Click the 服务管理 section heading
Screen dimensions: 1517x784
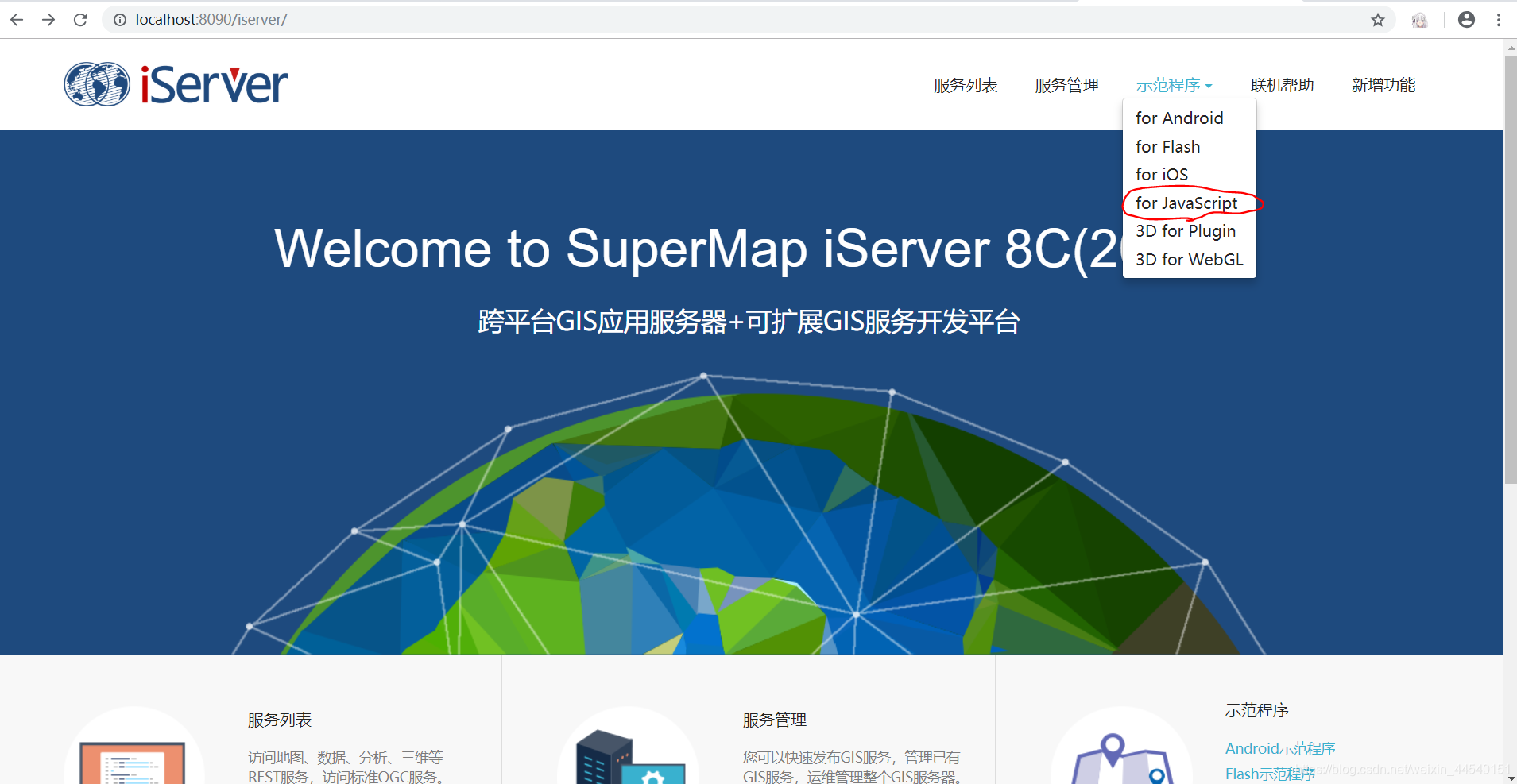(x=775, y=720)
